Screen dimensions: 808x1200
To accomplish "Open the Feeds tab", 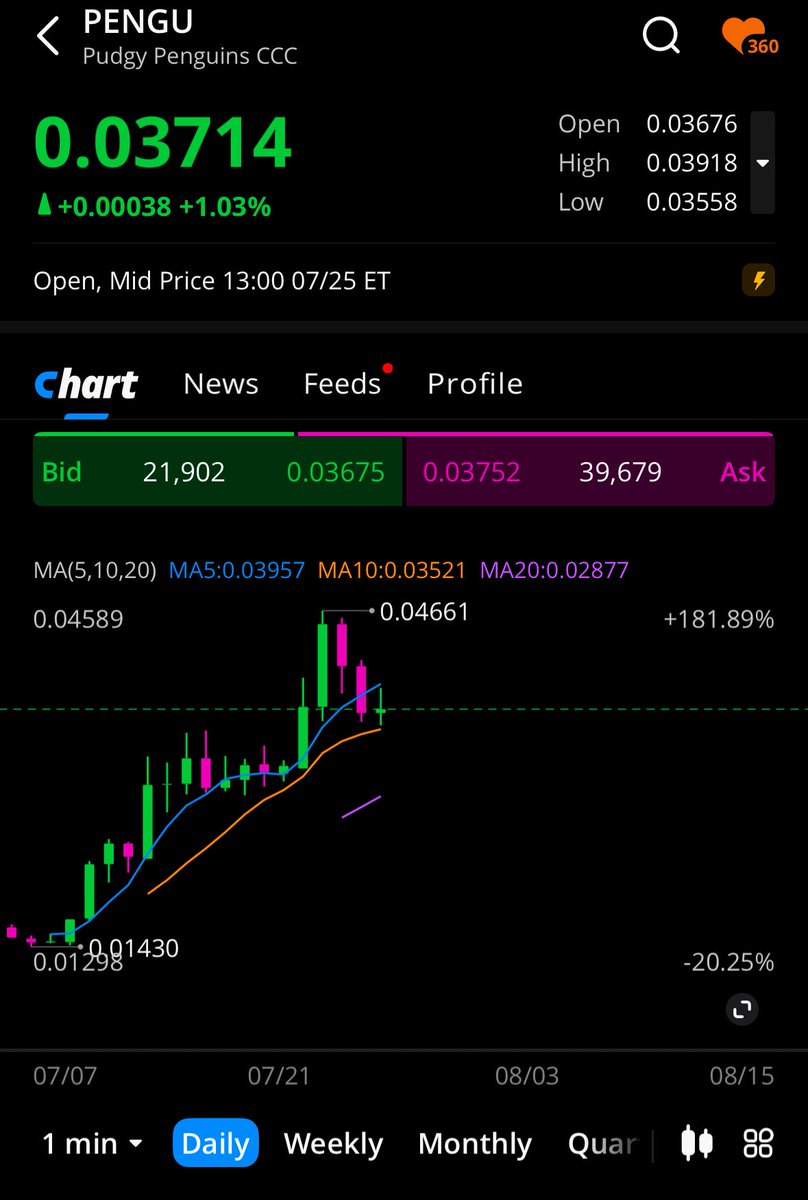I will pos(343,384).
